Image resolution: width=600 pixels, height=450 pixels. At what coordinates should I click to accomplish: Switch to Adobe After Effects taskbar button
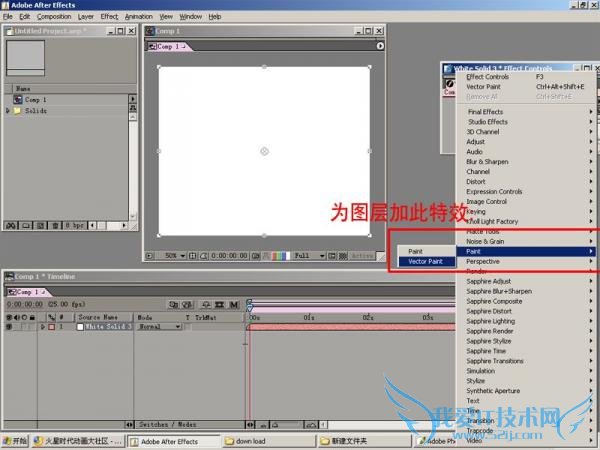tap(173, 441)
